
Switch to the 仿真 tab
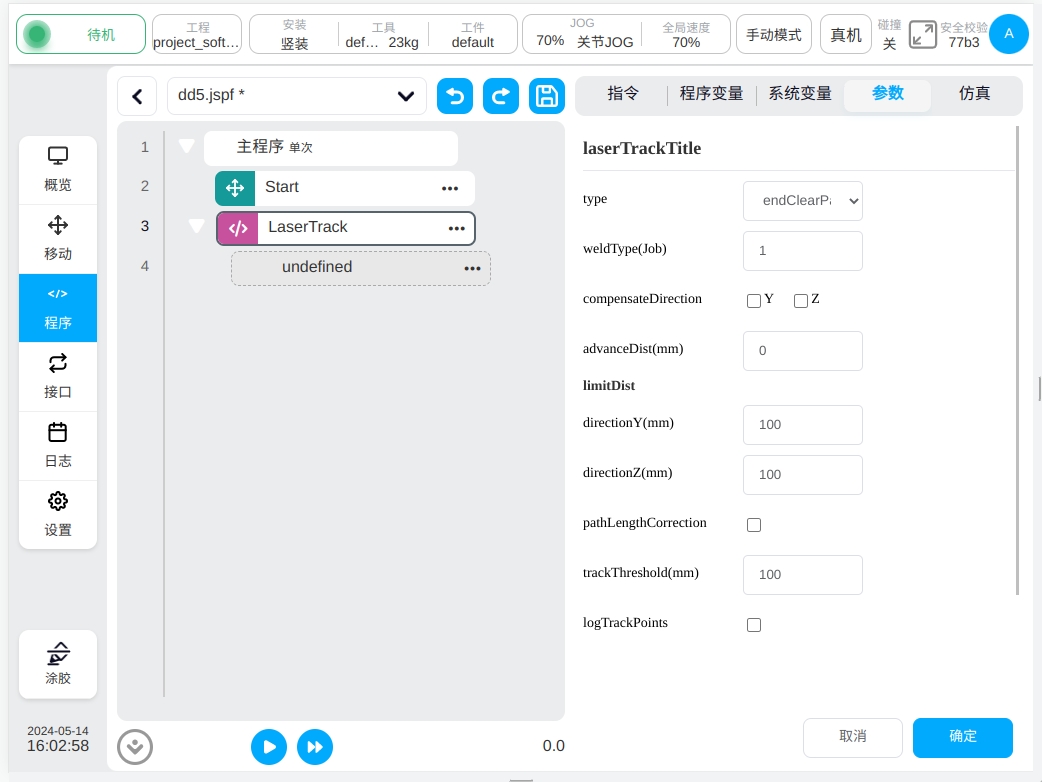[x=974, y=94]
